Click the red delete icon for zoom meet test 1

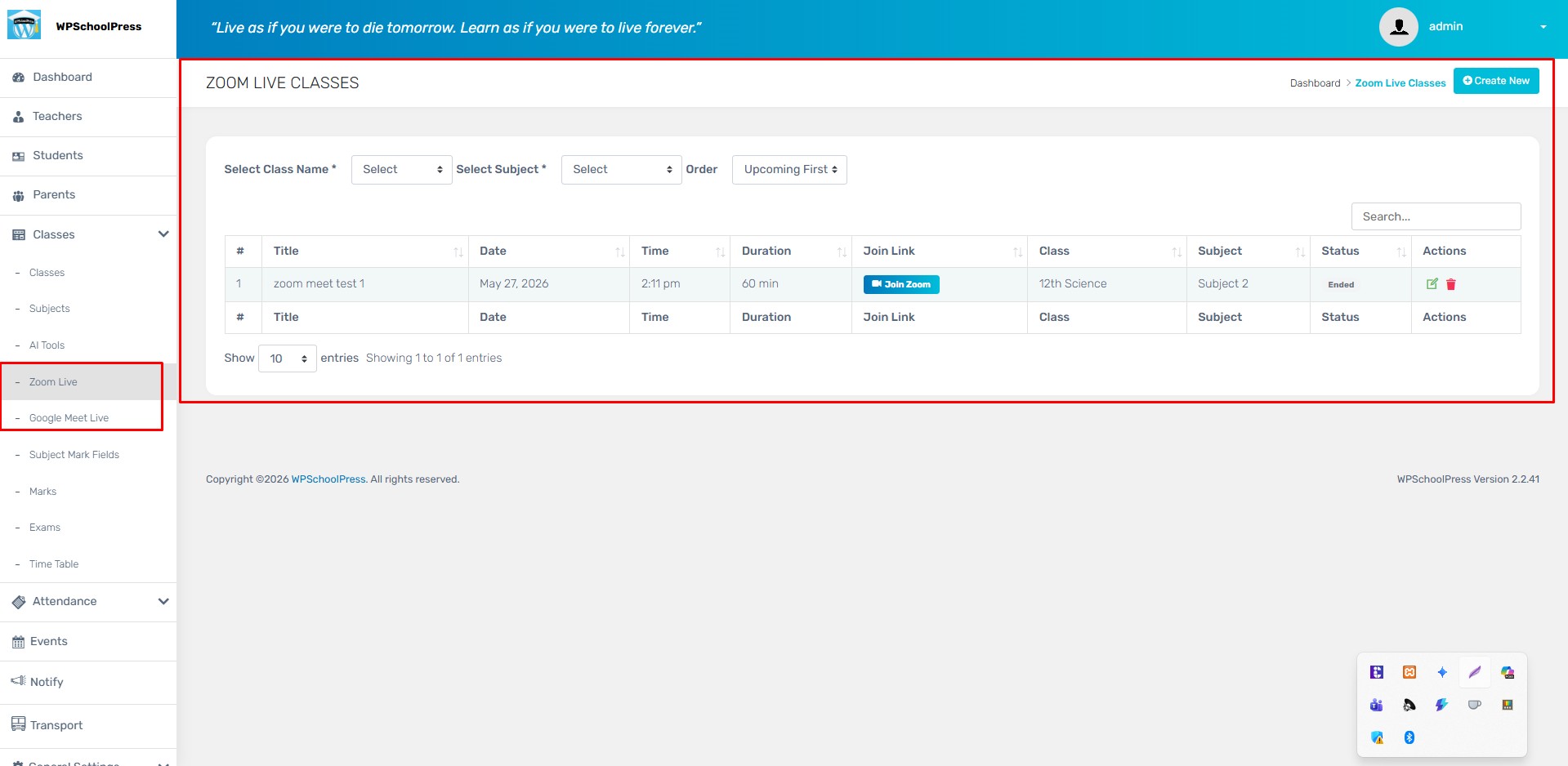(1451, 284)
